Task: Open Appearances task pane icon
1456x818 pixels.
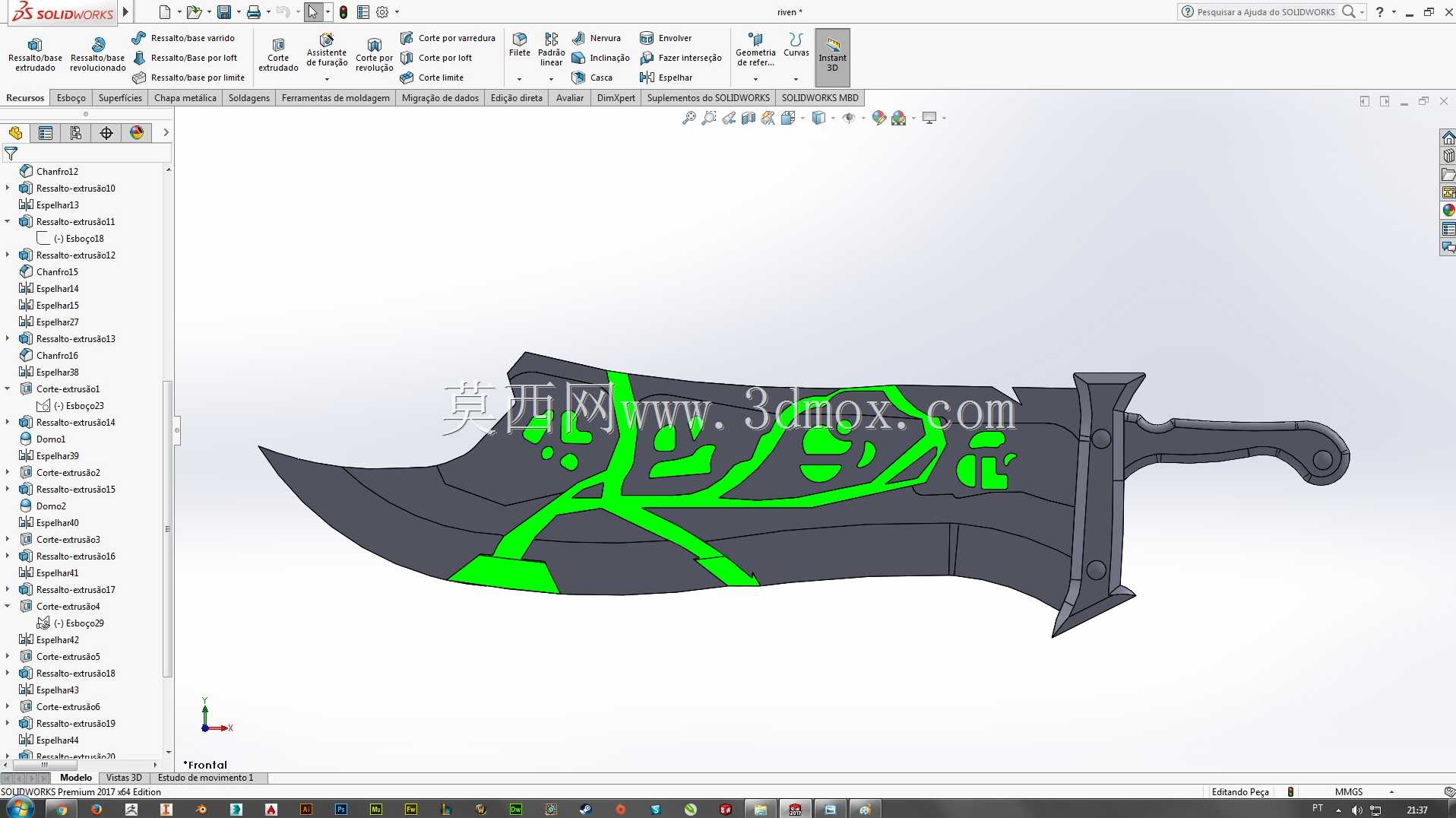Action: [1448, 211]
